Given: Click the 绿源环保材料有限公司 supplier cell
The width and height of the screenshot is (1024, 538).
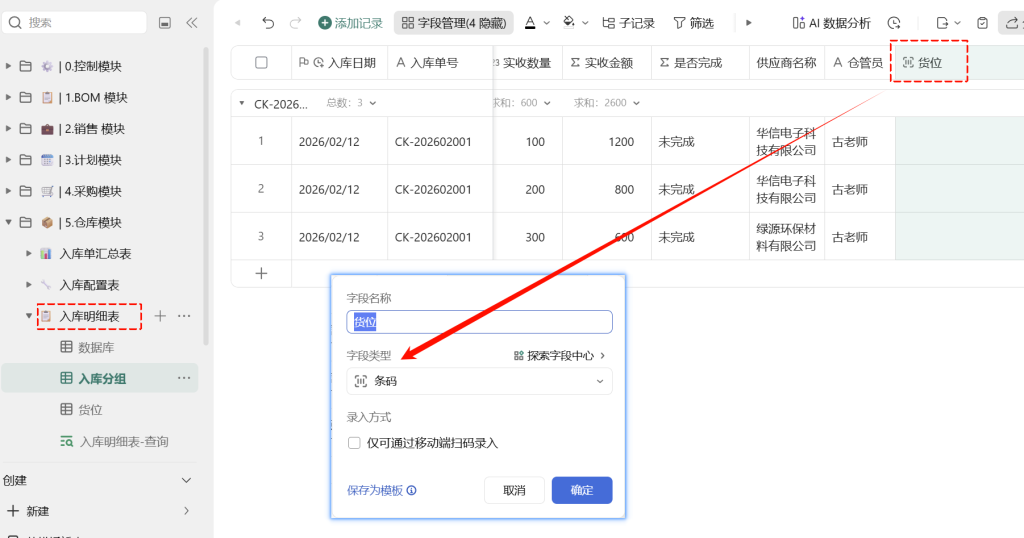Looking at the screenshot, I should click(786, 237).
